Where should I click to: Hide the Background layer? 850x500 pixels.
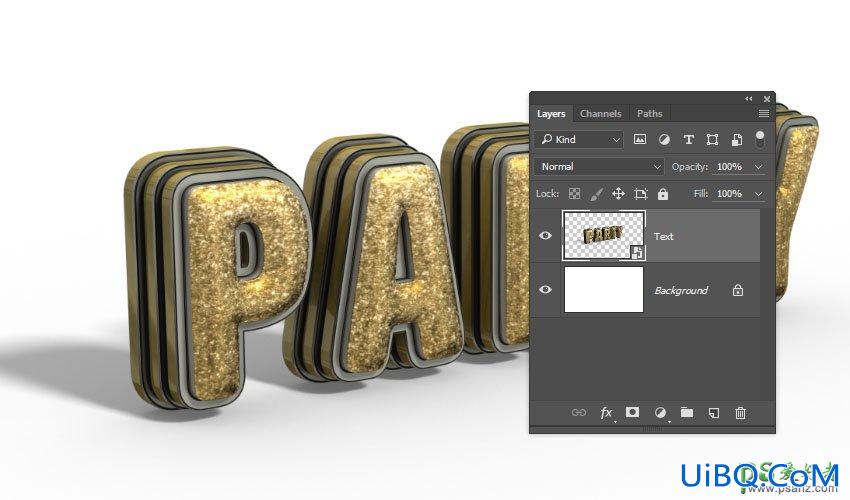545,290
